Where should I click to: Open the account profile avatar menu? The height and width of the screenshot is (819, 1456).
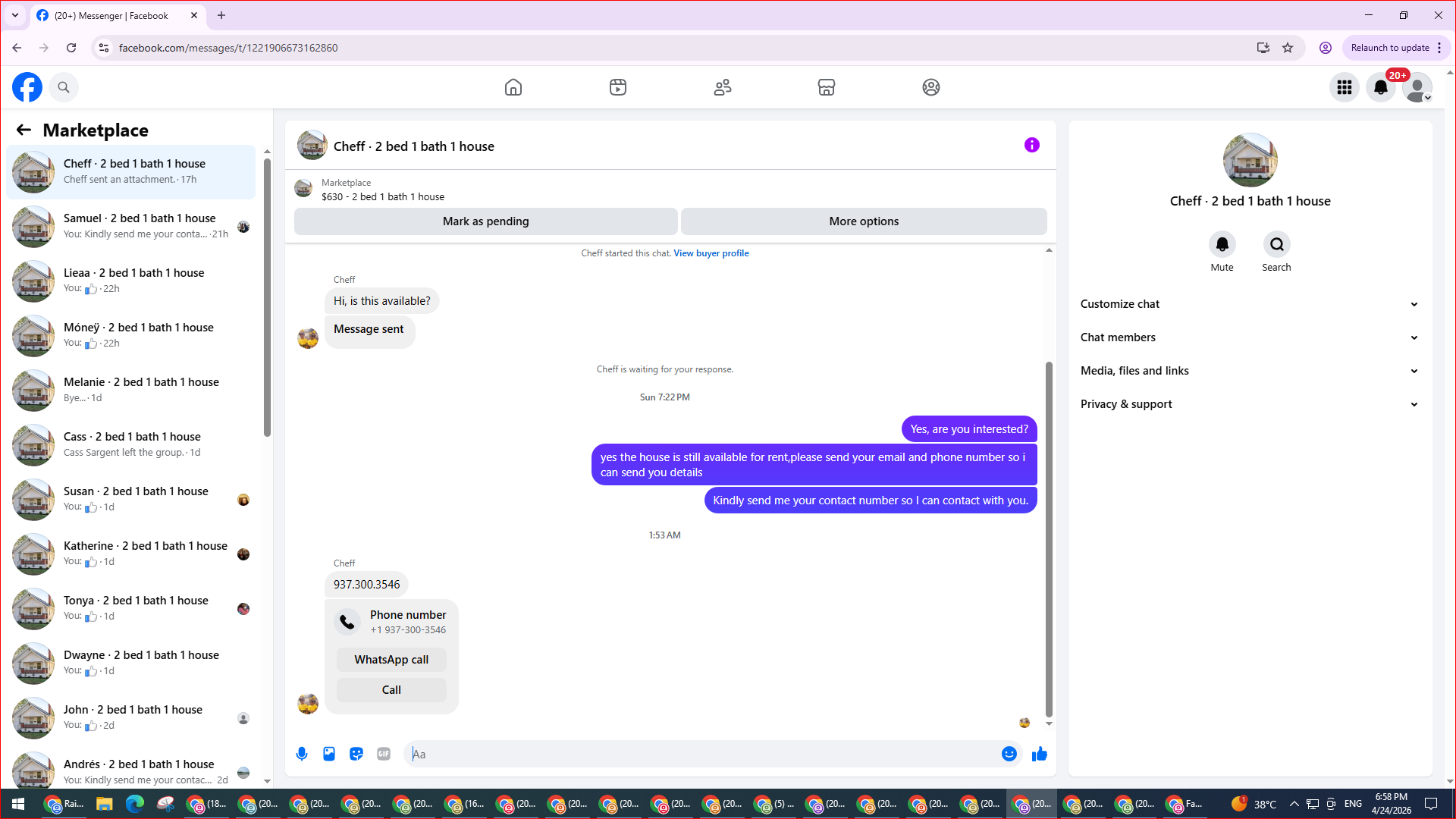coord(1417,87)
